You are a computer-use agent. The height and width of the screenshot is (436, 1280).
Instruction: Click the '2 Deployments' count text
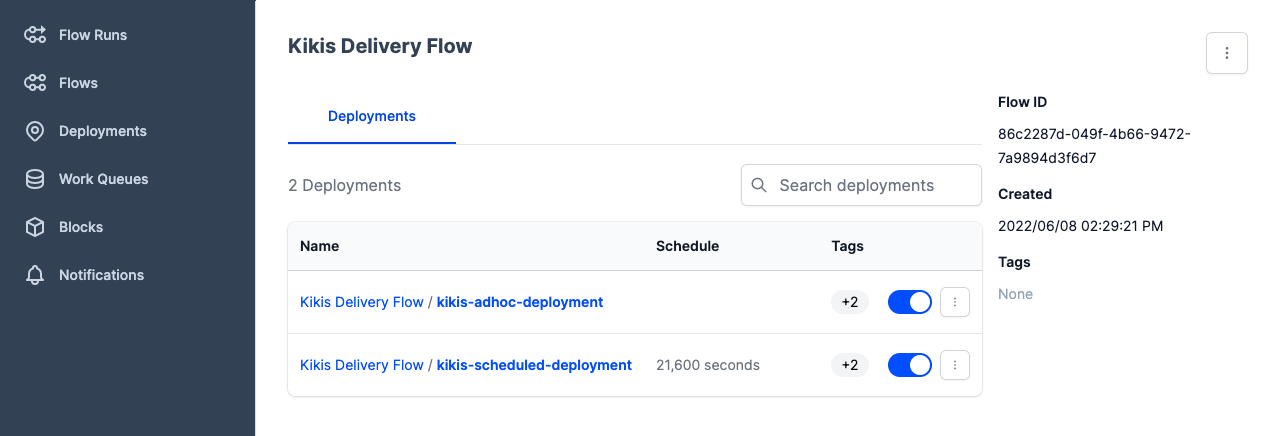click(344, 185)
